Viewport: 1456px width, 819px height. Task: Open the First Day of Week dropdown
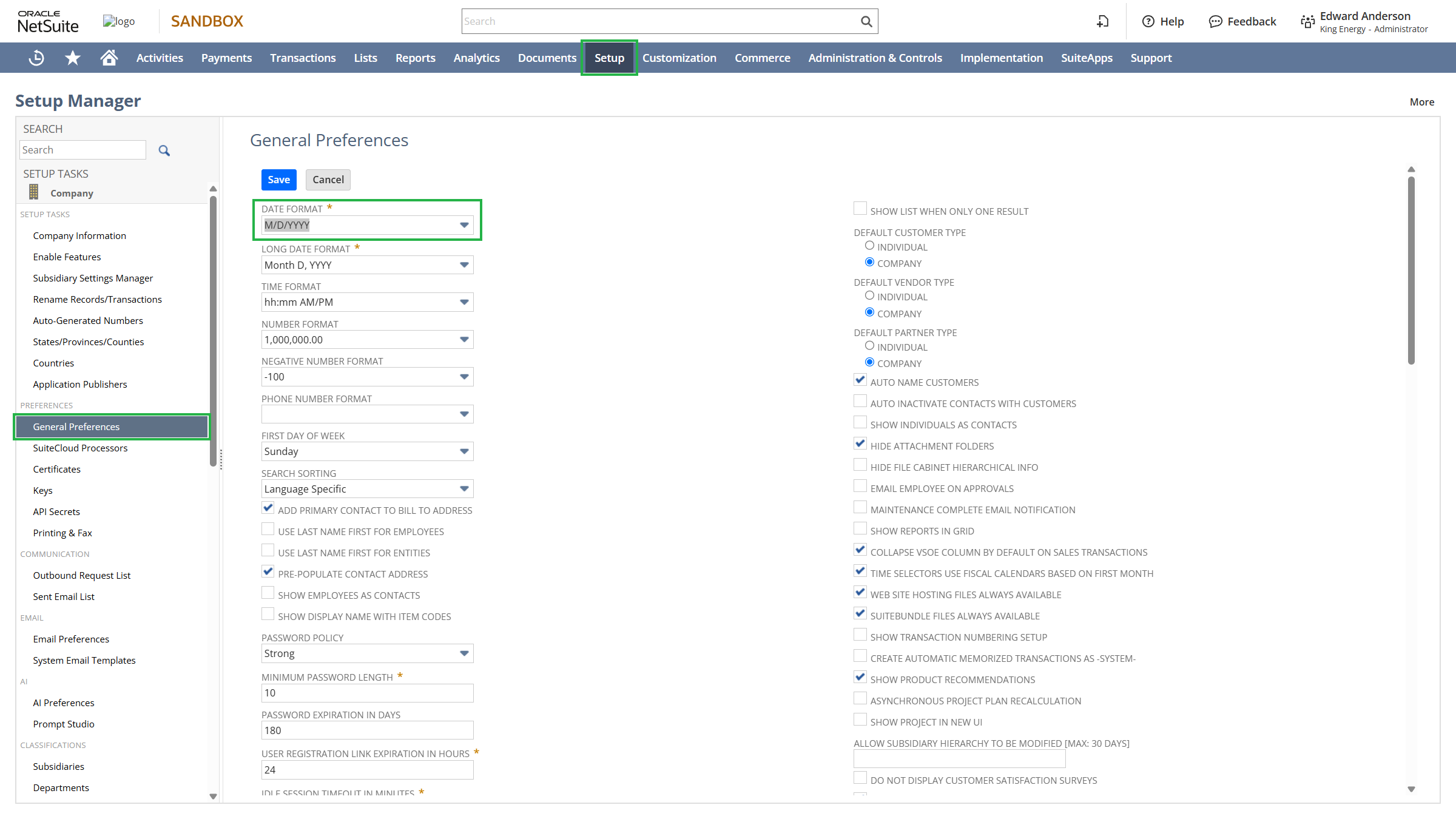367,451
